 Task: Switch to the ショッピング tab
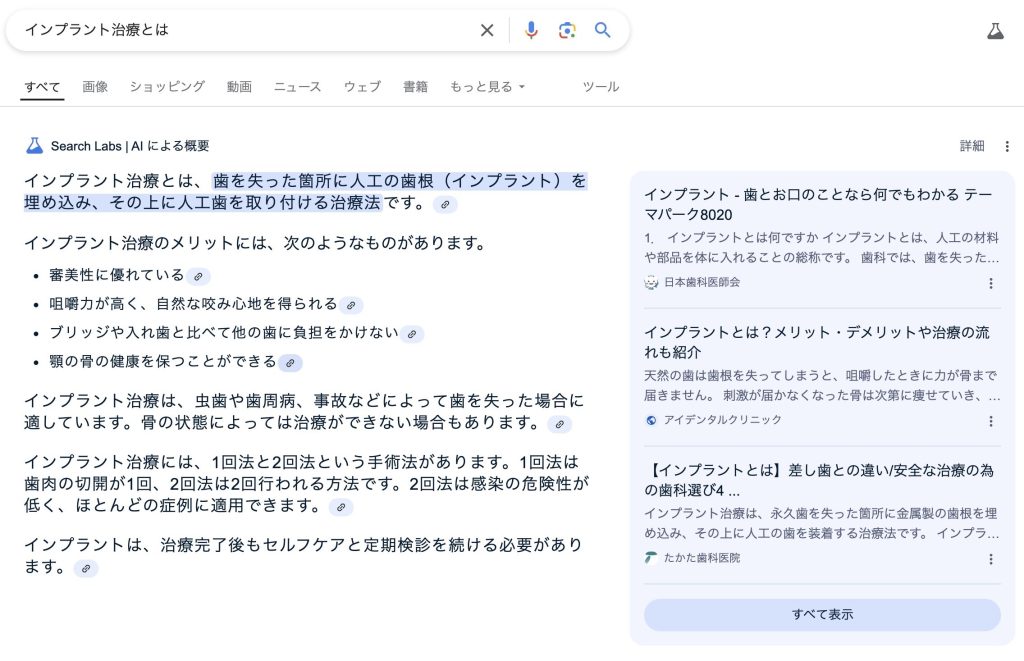pos(167,87)
